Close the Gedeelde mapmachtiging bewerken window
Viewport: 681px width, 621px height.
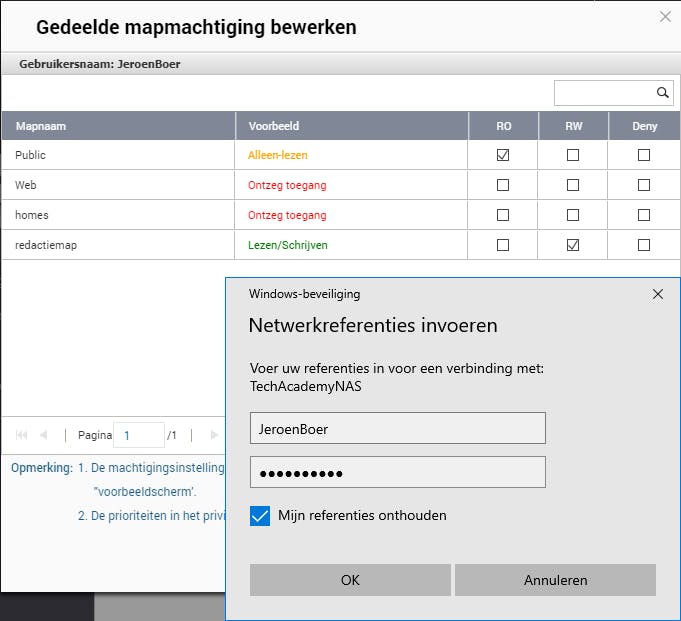point(666,16)
